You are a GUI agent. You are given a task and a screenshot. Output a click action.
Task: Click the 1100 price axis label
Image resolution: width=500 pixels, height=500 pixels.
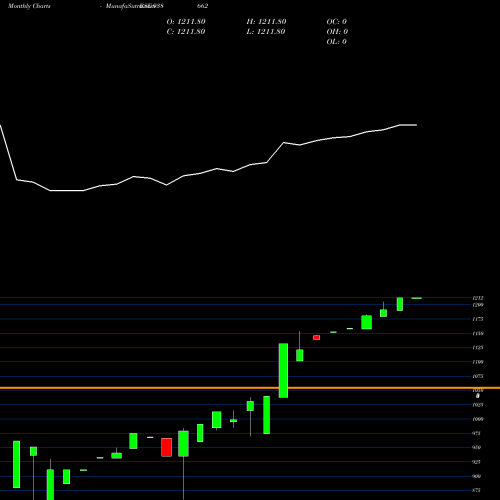[x=478, y=362]
